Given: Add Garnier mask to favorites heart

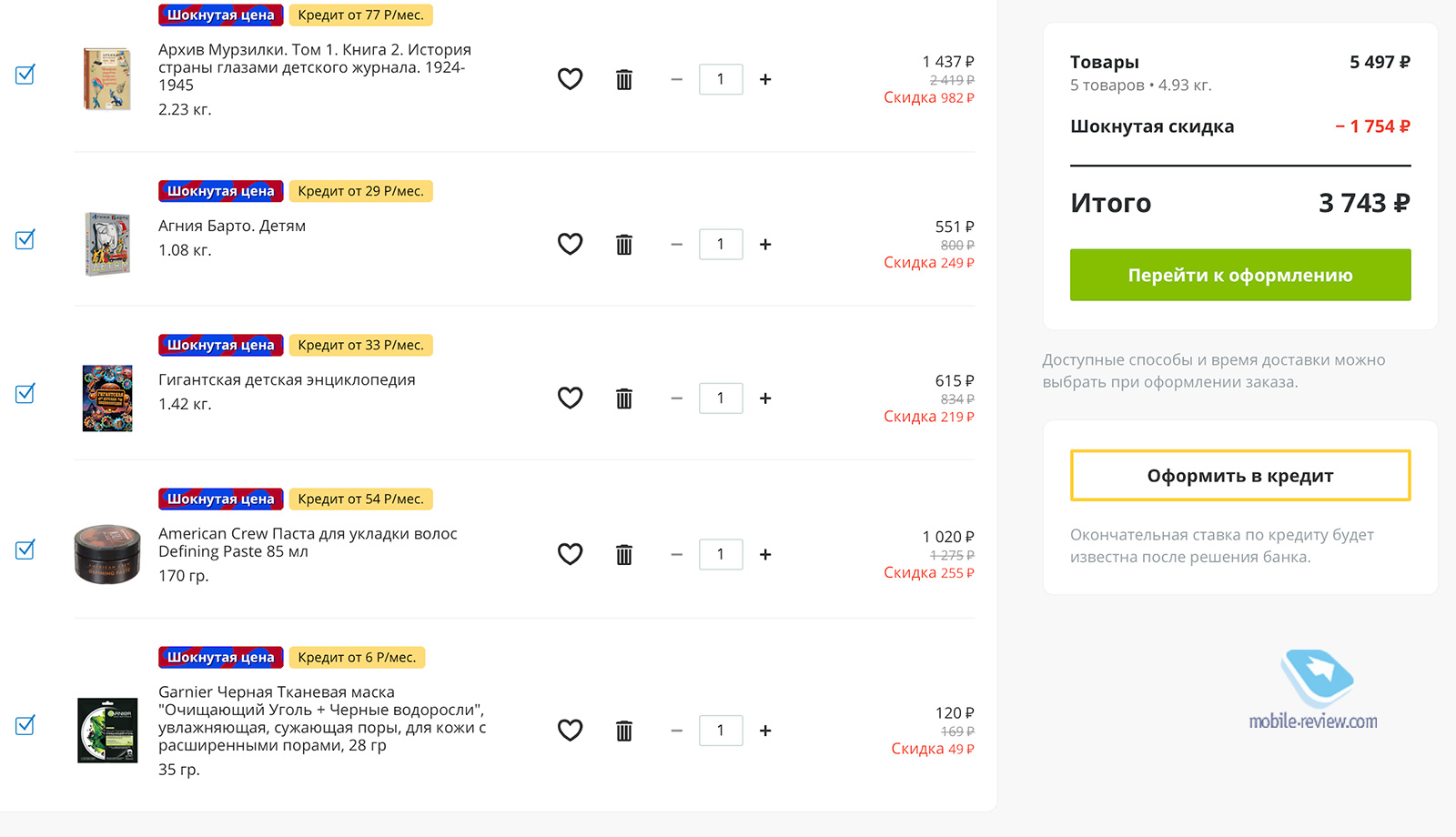Looking at the screenshot, I should tap(570, 730).
